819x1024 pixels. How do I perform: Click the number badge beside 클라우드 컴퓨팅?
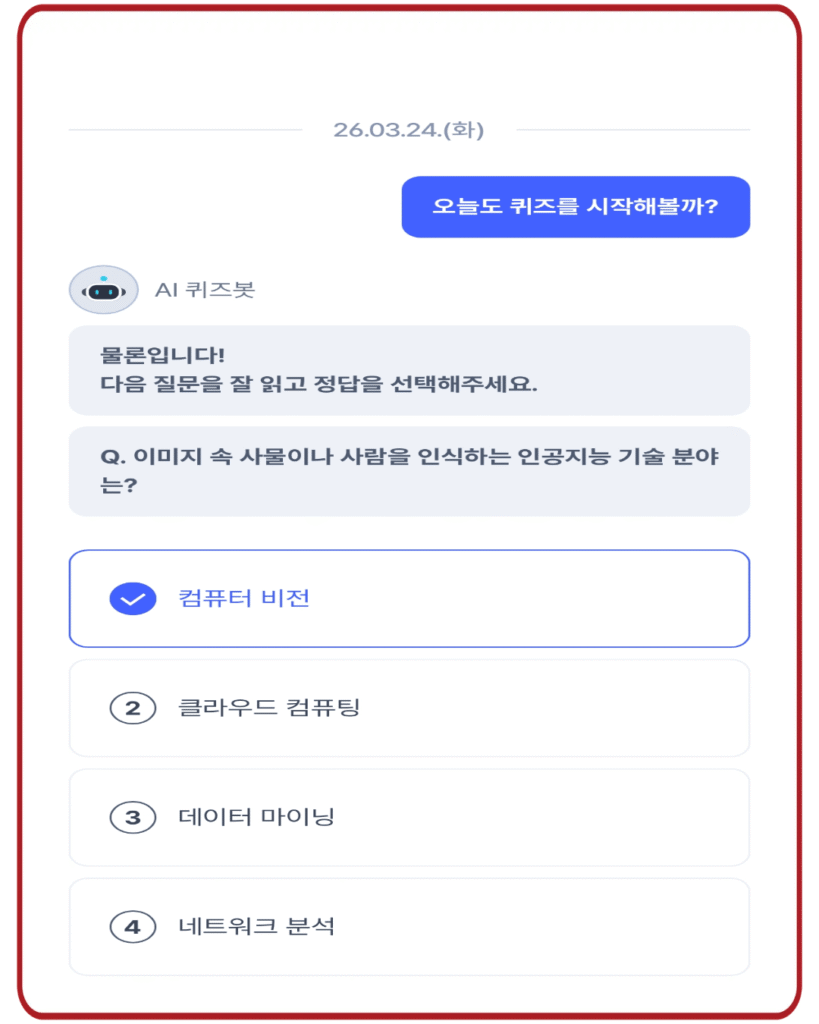pyautogui.click(x=131, y=708)
